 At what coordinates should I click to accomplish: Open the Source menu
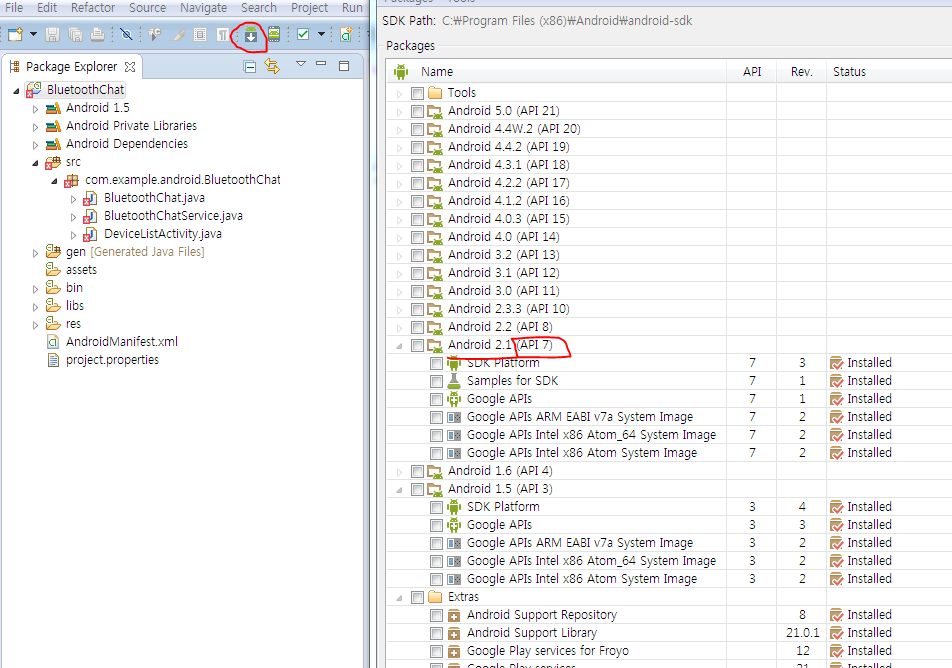click(148, 7)
